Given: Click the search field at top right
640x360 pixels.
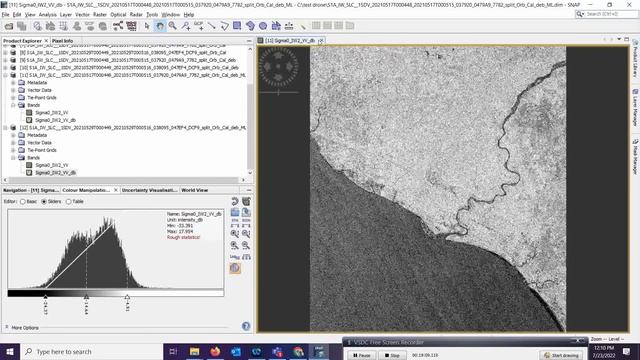Looking at the screenshot, I should point(607,14).
